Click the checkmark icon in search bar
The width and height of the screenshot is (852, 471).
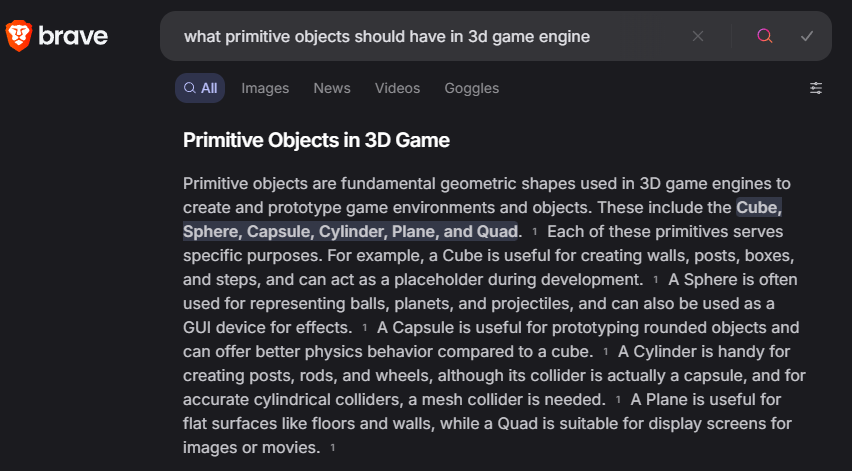point(807,36)
